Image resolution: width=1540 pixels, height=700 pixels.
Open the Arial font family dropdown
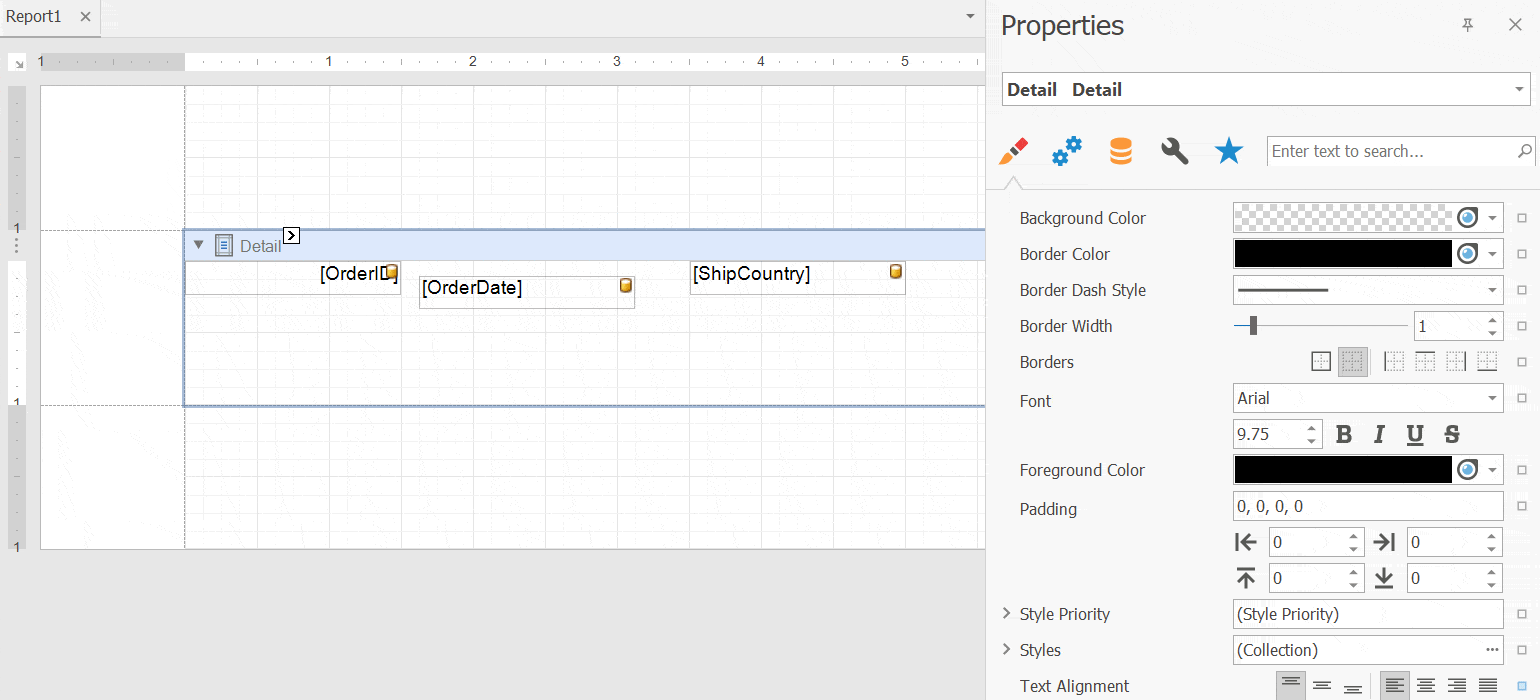pyautogui.click(x=1492, y=398)
